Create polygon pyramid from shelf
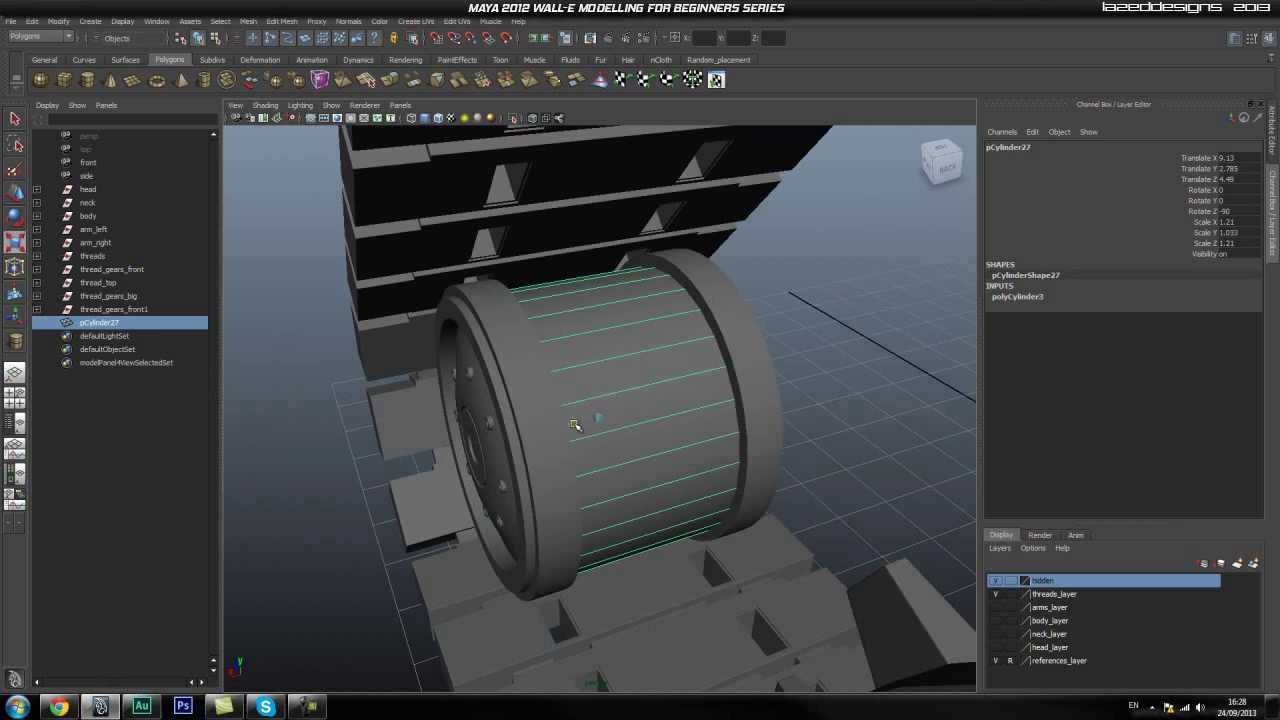 point(180,80)
